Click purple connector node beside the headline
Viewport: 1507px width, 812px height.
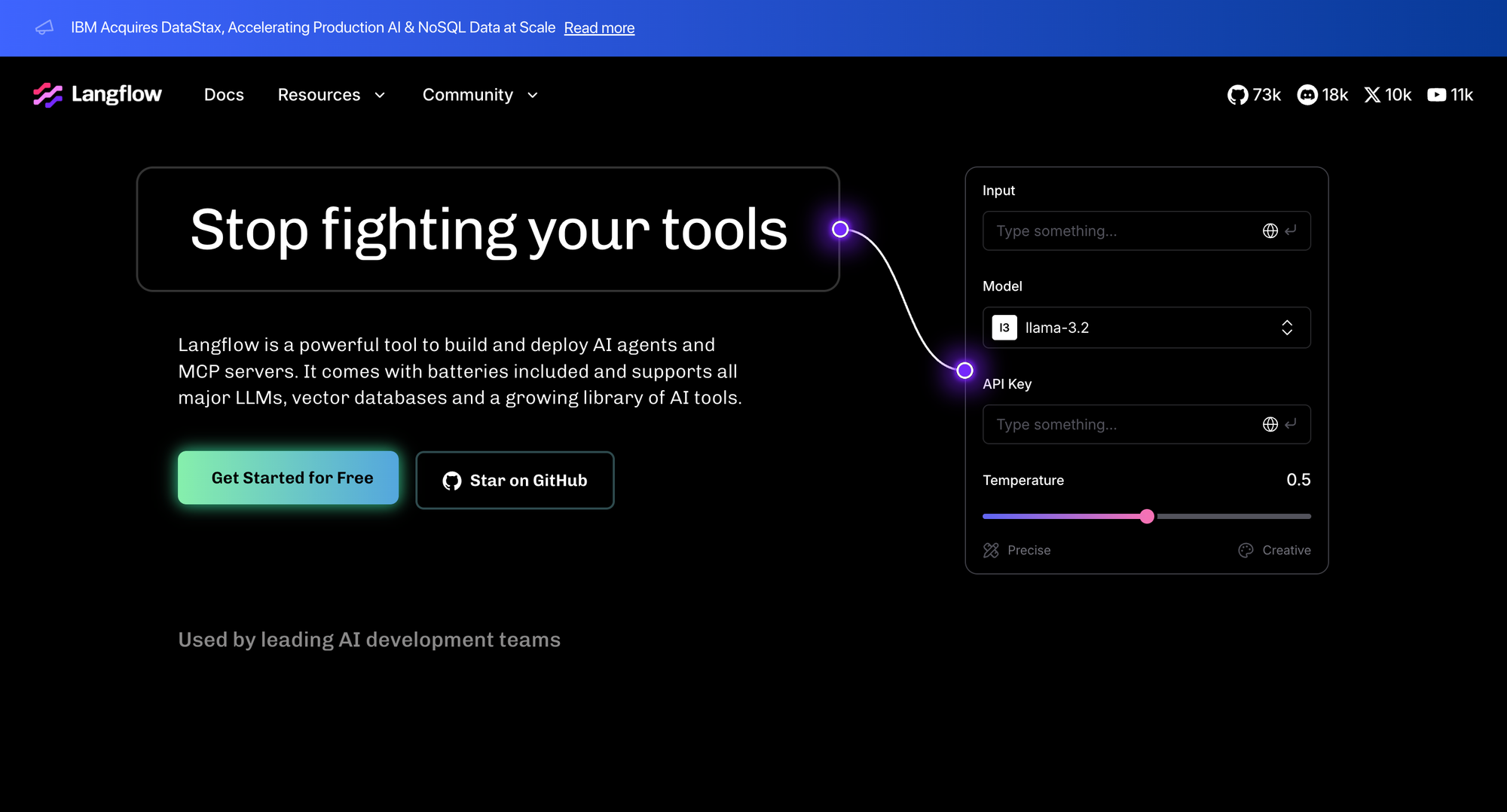point(840,229)
